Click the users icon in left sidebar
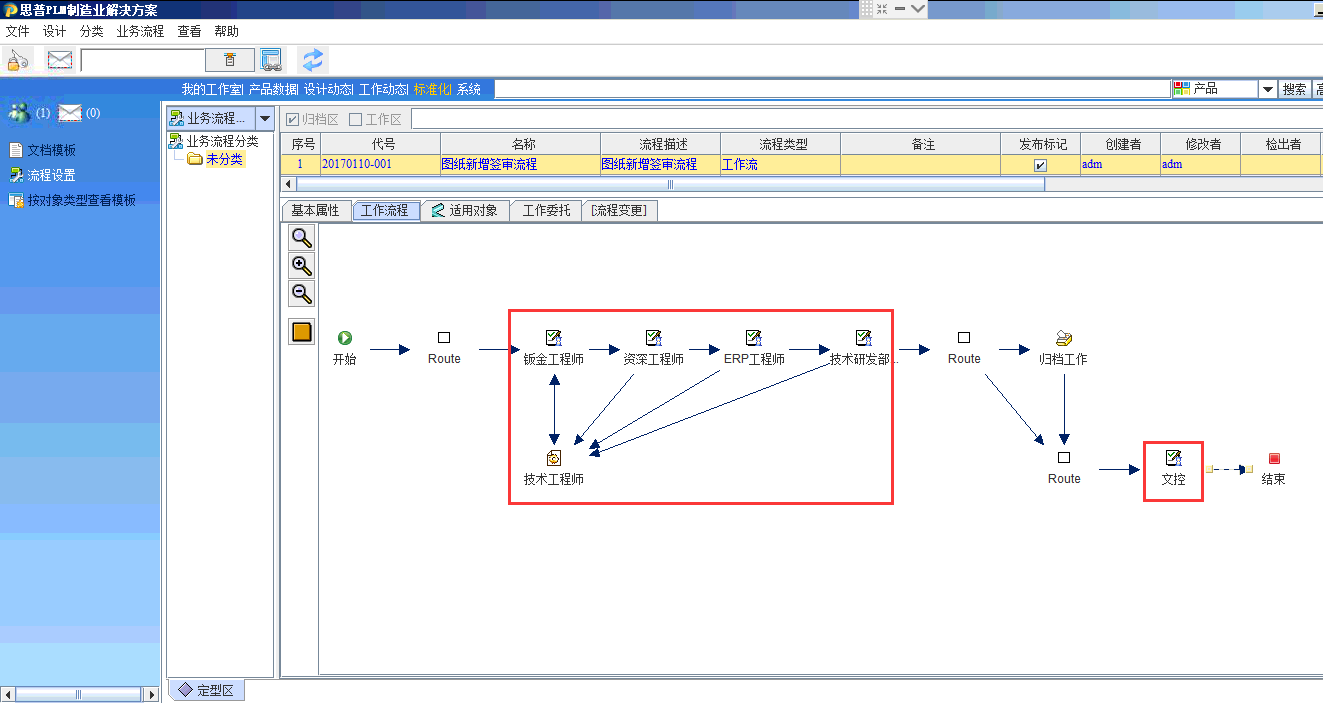 point(20,113)
